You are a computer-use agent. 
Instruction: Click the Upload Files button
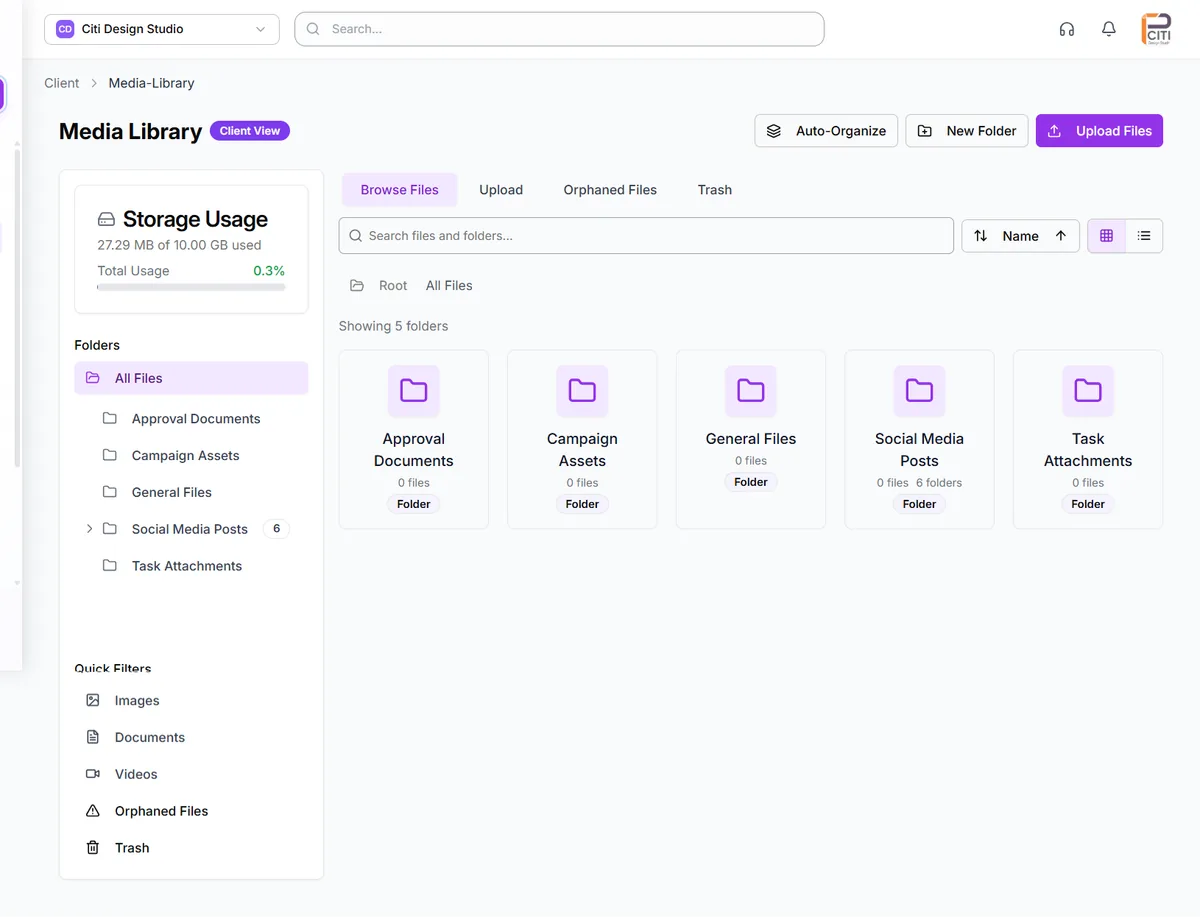(1099, 130)
